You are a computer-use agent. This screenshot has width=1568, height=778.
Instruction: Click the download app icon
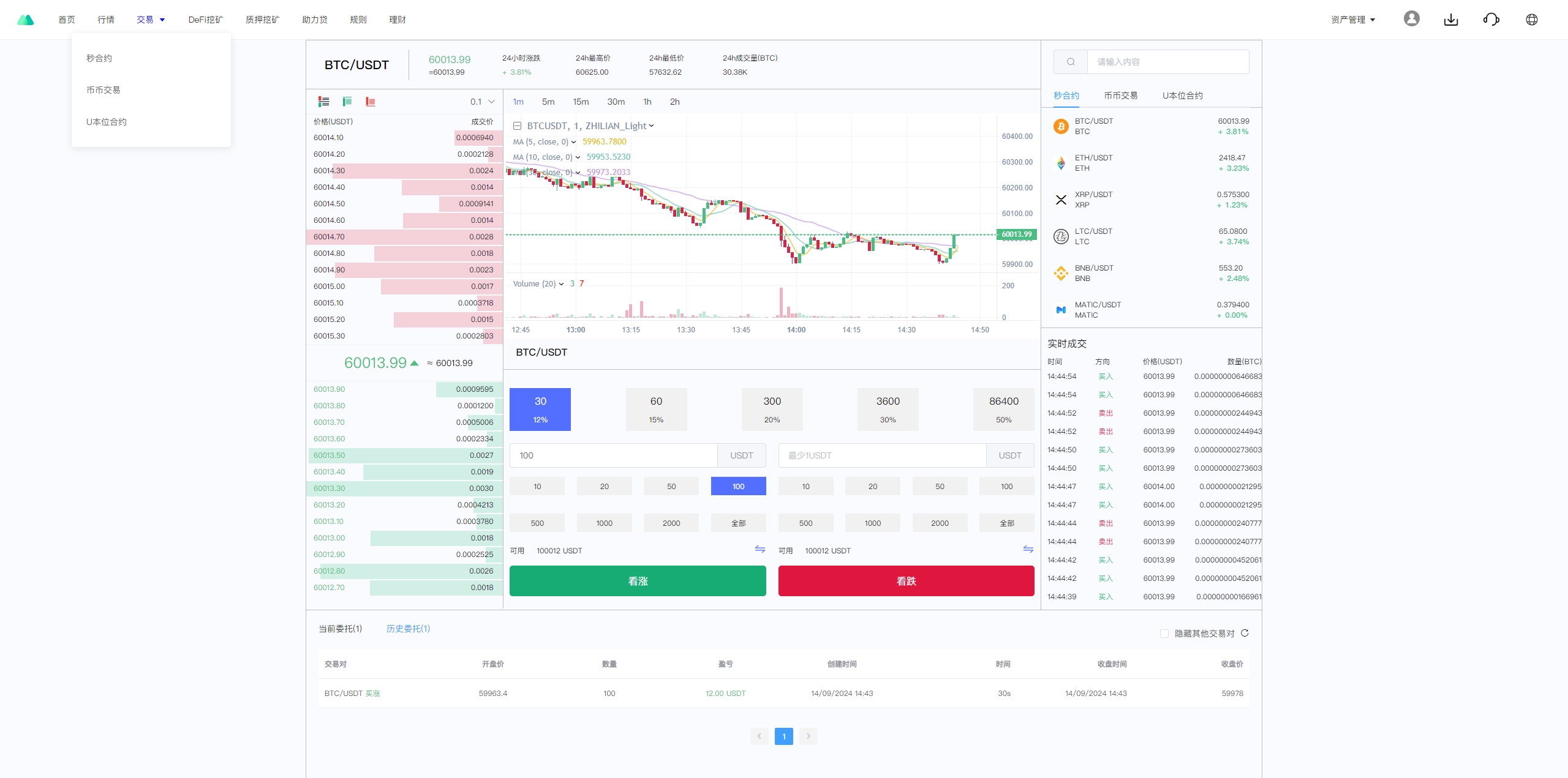coord(1451,20)
